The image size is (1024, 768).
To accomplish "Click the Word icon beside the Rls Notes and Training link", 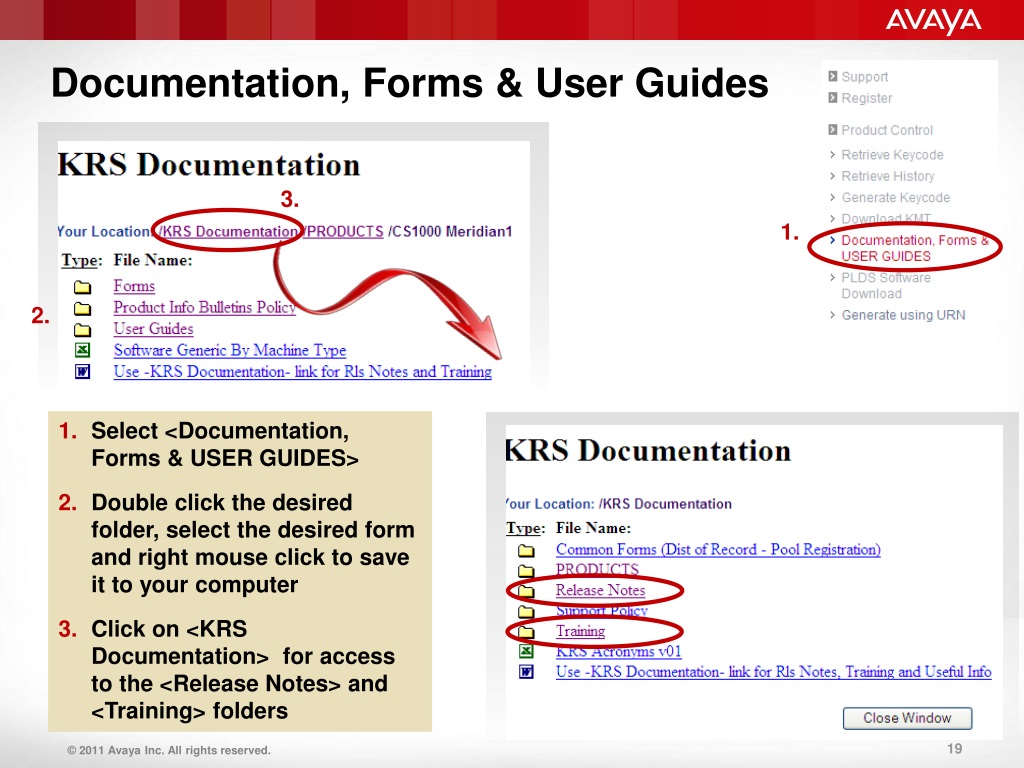I will point(82,372).
